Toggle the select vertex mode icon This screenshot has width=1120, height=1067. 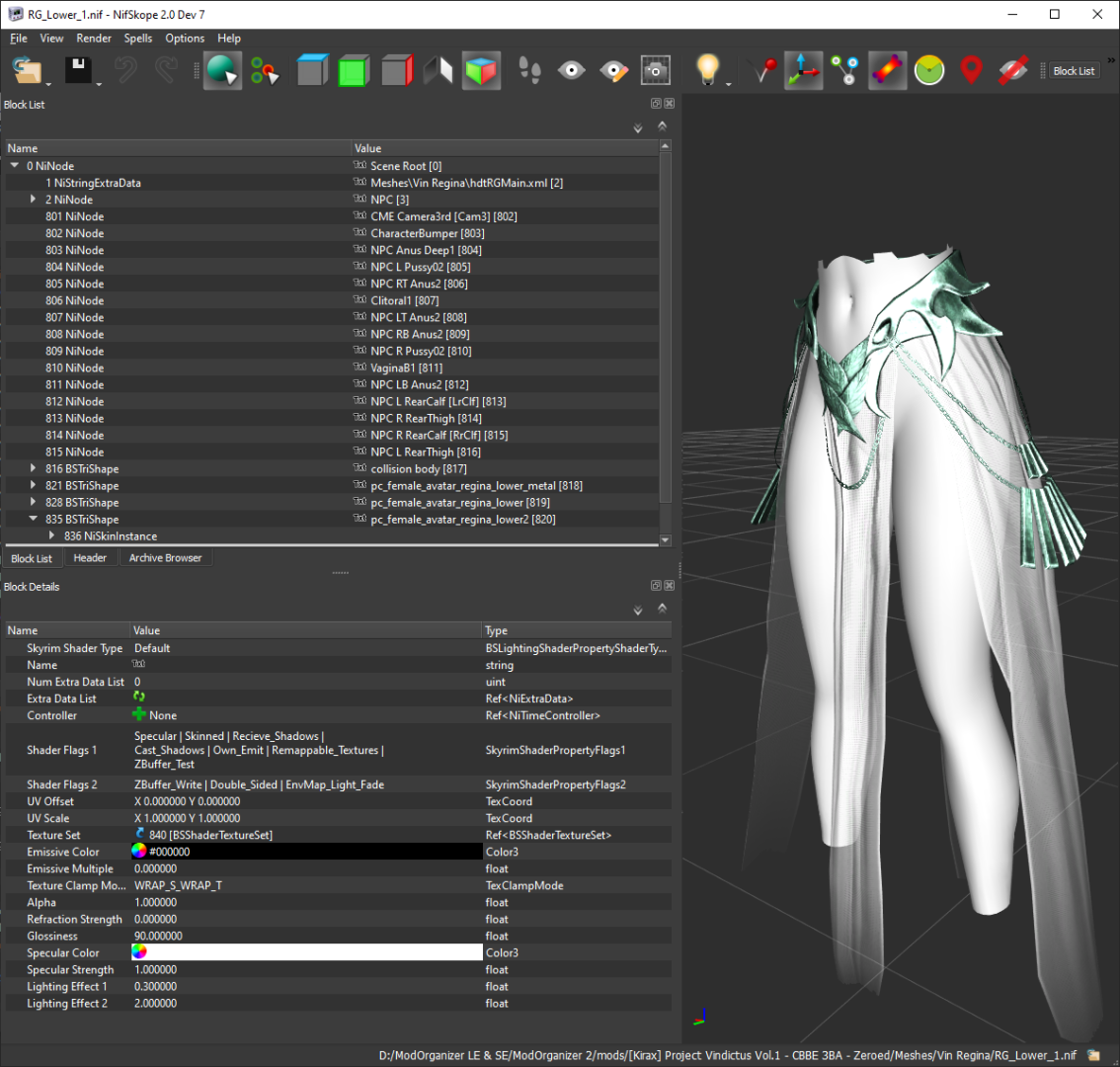coord(265,71)
